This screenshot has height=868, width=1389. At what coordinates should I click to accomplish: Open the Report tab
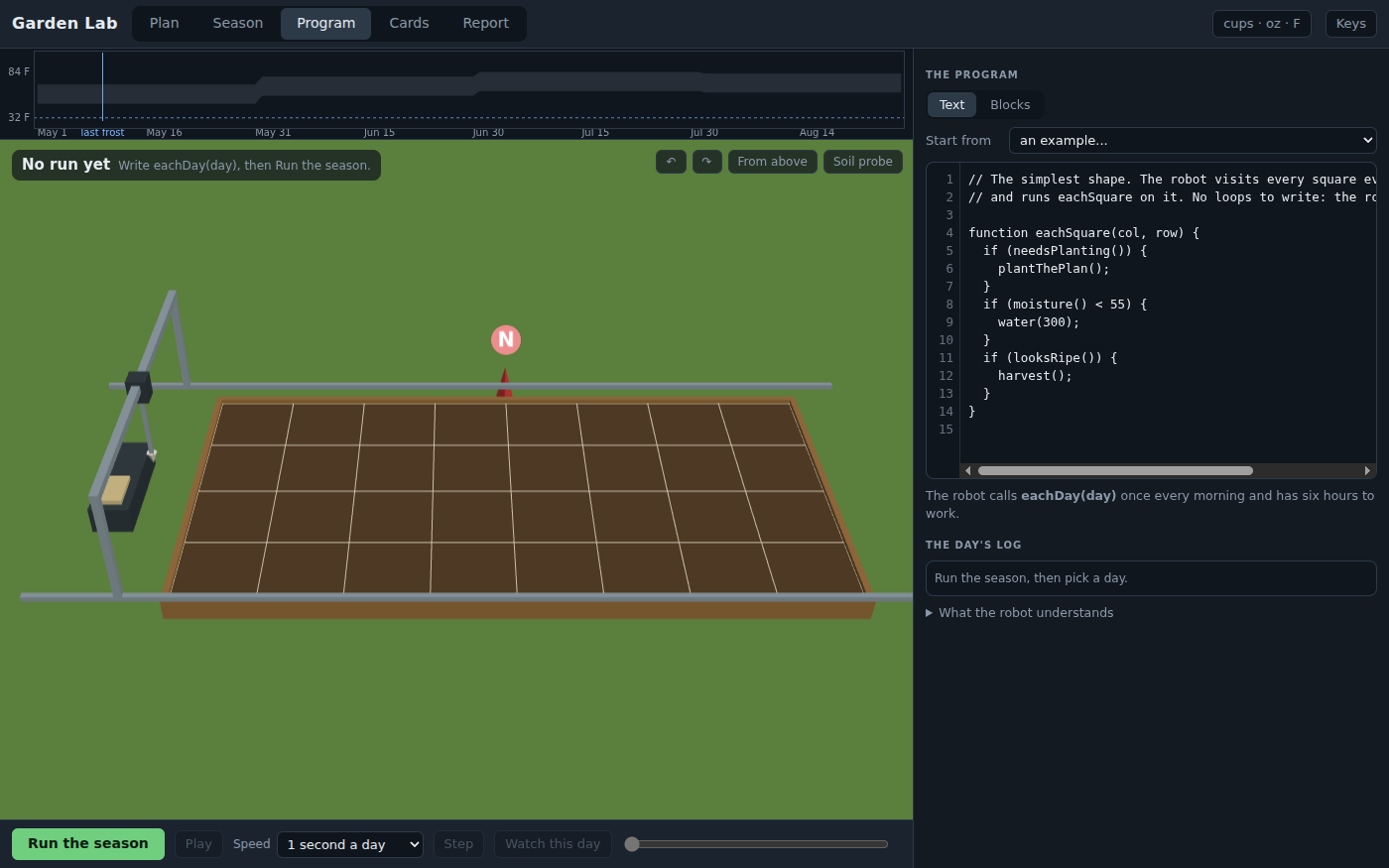coord(486,24)
